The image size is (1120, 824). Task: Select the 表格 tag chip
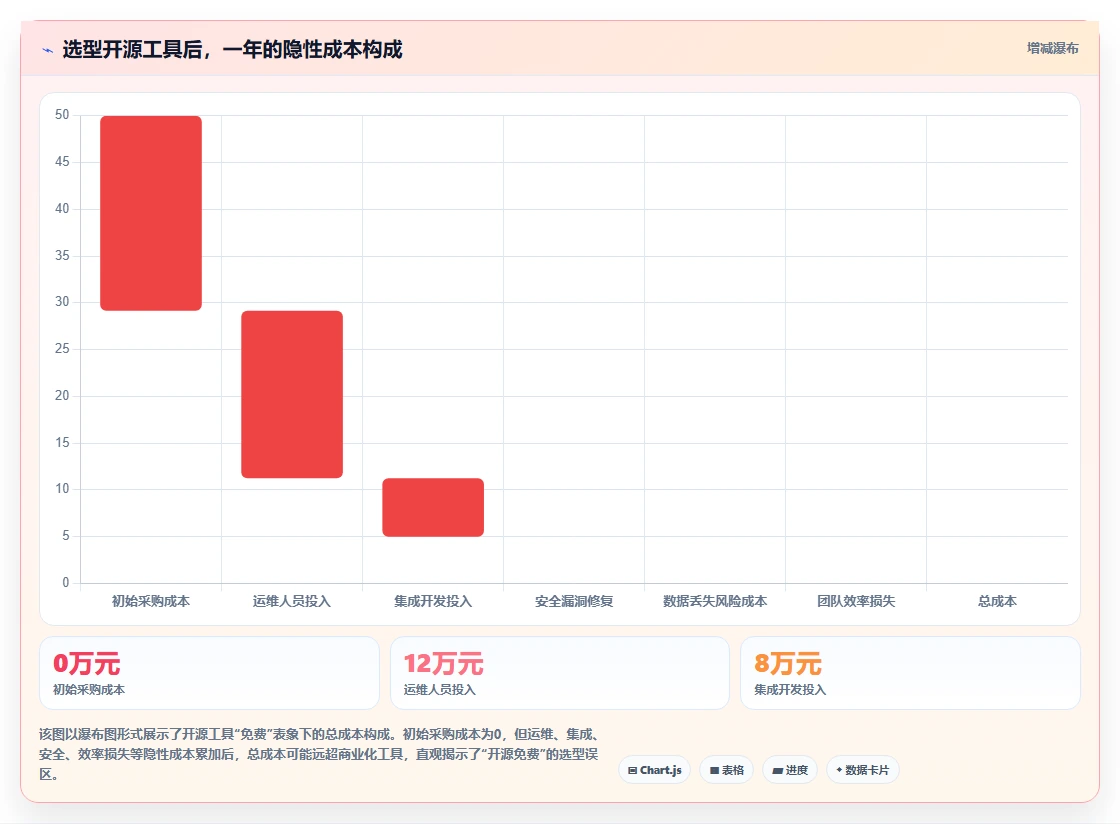(726, 770)
